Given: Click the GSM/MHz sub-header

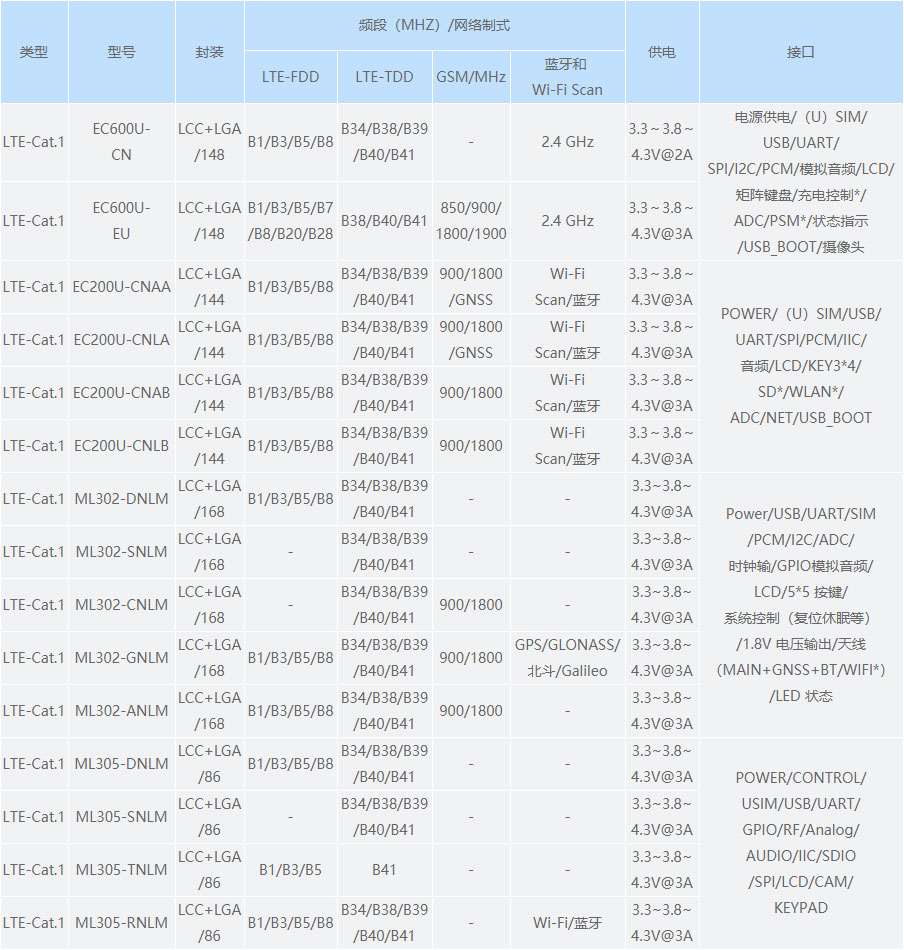Looking at the screenshot, I should pyautogui.click(x=471, y=77).
